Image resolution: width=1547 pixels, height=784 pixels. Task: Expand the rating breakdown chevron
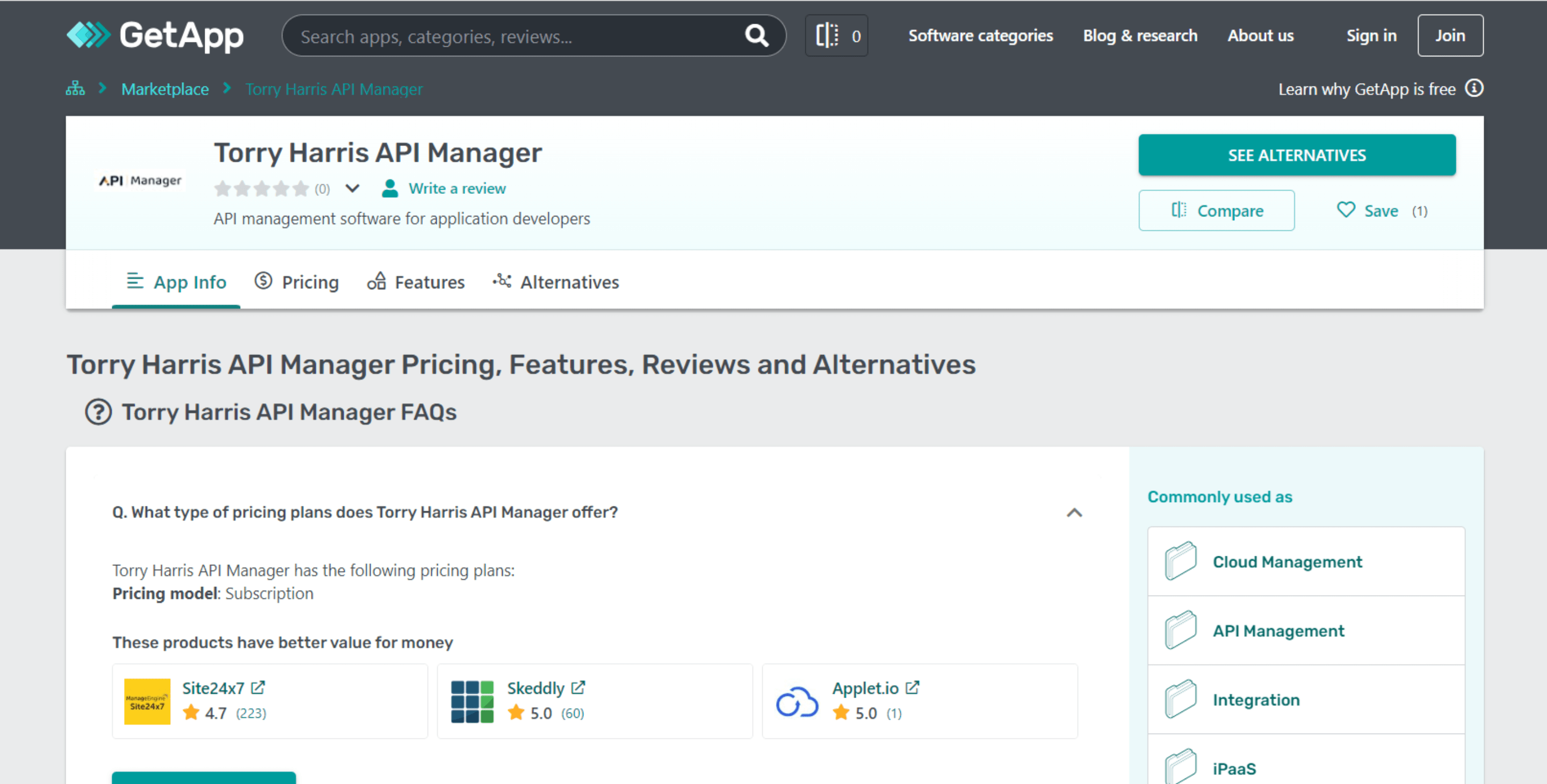(x=352, y=188)
